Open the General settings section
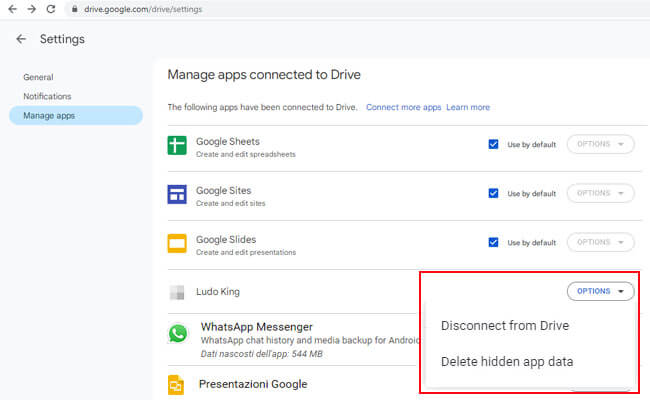Image resolution: width=650 pixels, height=400 pixels. (38, 77)
